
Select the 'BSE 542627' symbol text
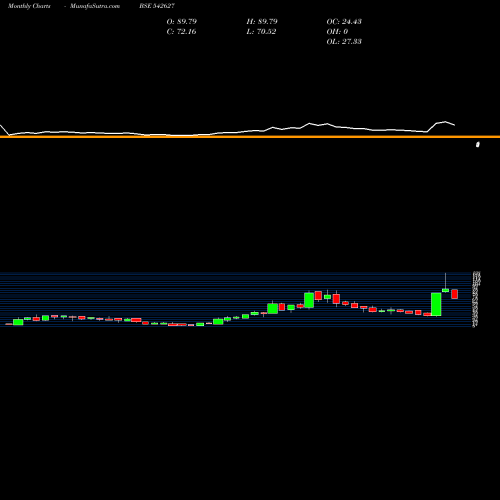157,6
